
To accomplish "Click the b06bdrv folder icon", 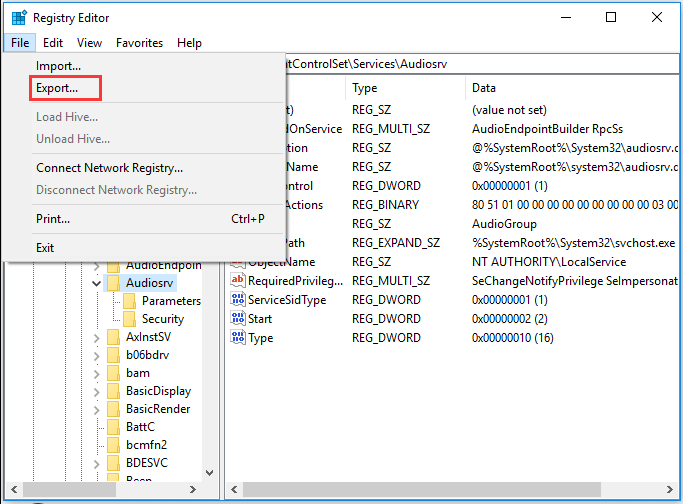I will 113,355.
